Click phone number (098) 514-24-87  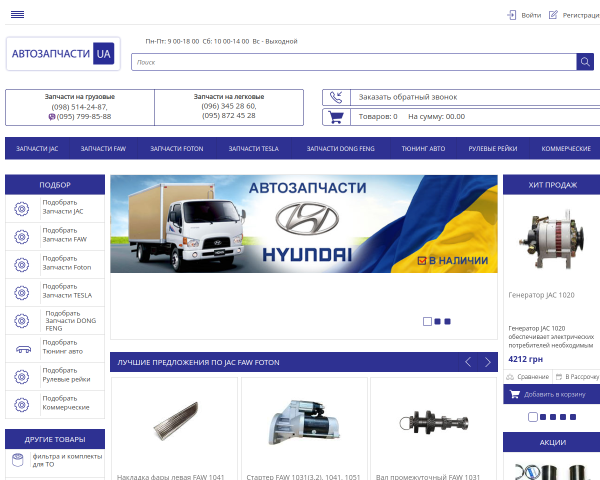pos(80,107)
